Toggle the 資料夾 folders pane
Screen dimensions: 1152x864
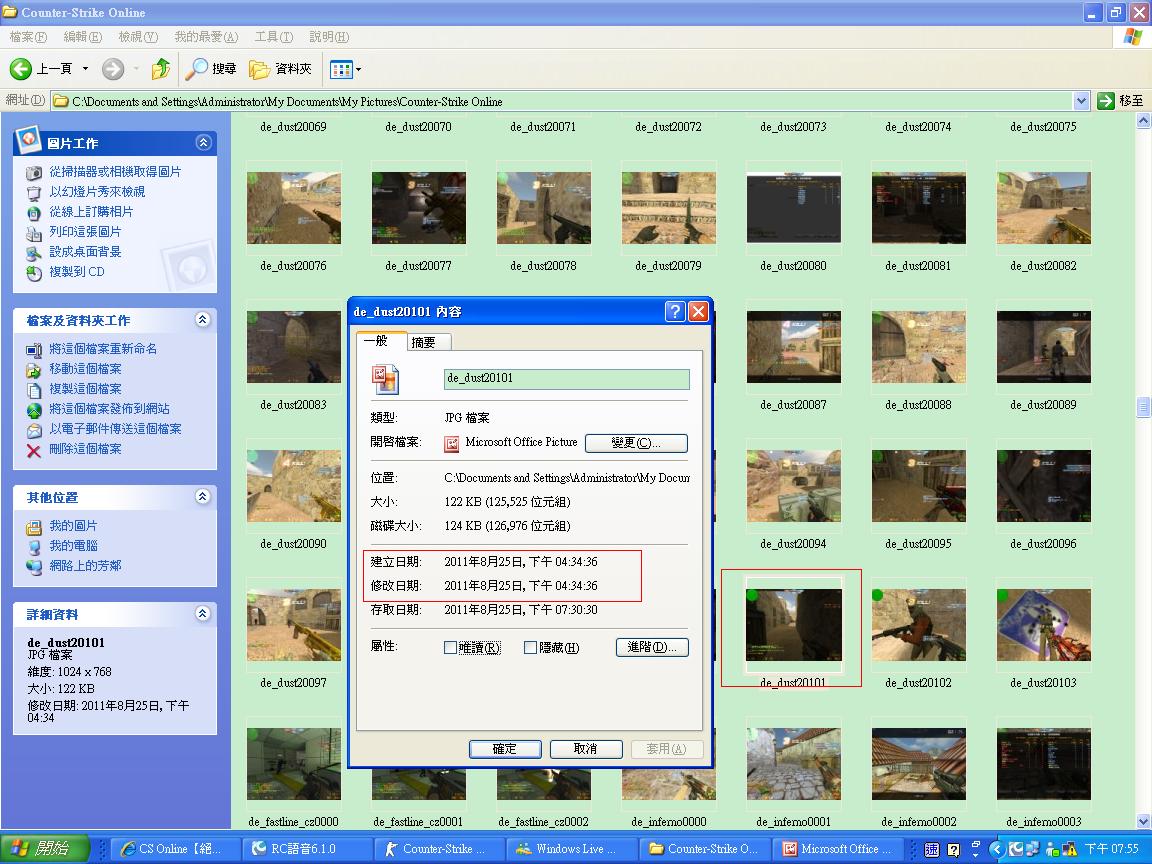coord(281,69)
